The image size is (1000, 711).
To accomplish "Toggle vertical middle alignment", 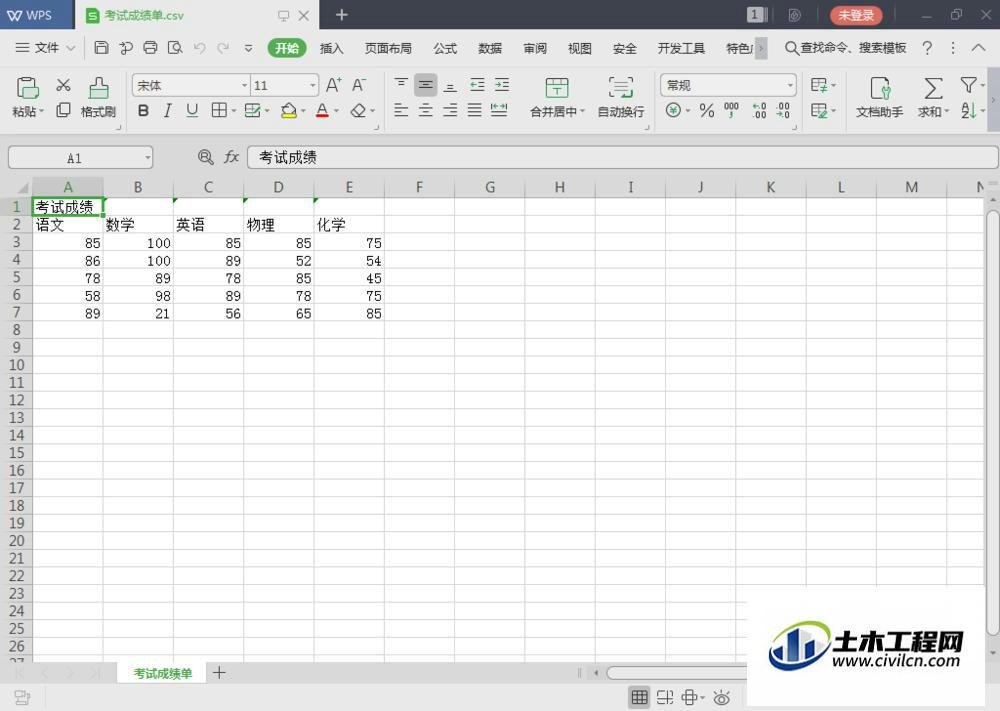I will [425, 85].
